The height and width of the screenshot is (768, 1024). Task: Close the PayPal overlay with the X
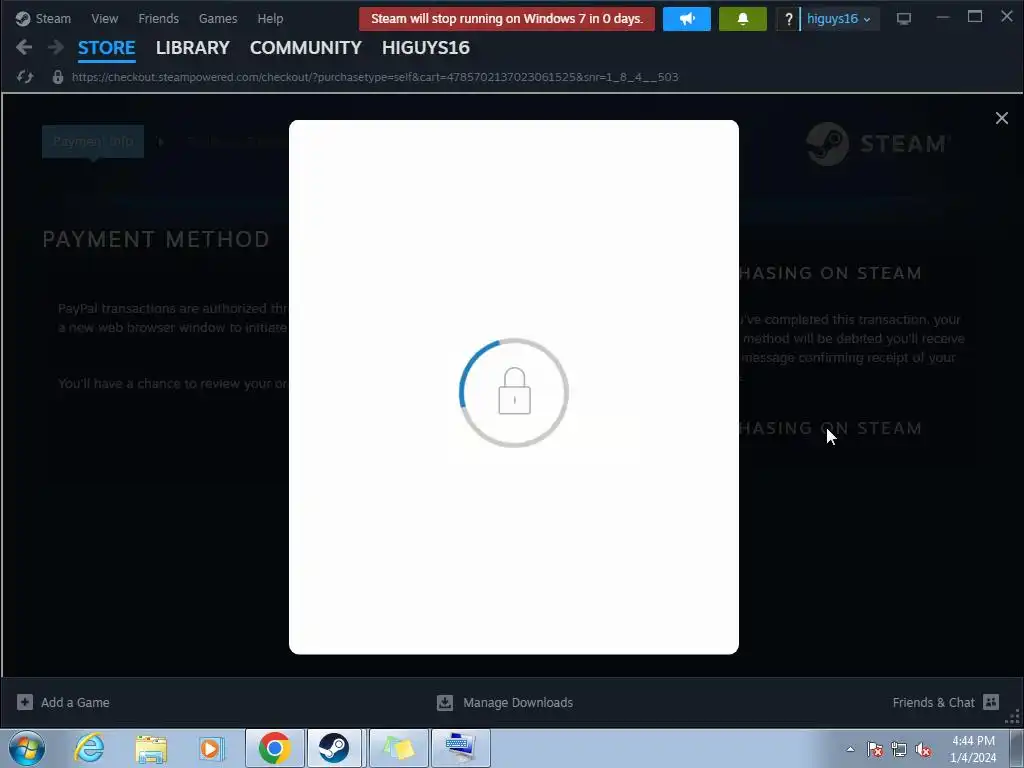coord(1001,118)
